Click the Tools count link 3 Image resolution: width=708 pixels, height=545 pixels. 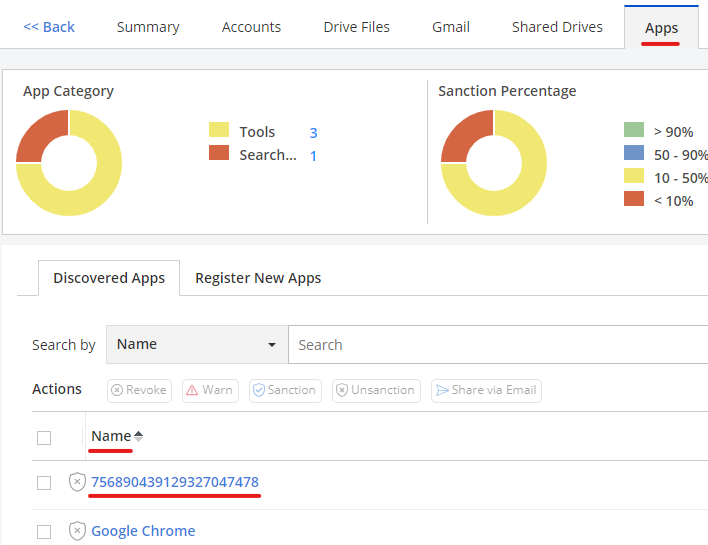pyautogui.click(x=313, y=132)
